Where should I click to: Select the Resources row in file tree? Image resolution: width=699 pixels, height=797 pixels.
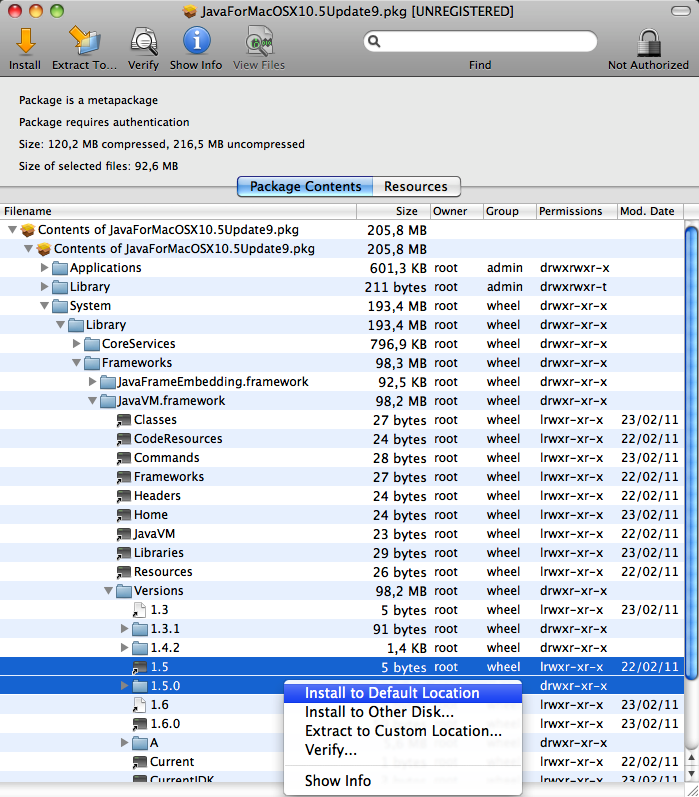coord(342,572)
